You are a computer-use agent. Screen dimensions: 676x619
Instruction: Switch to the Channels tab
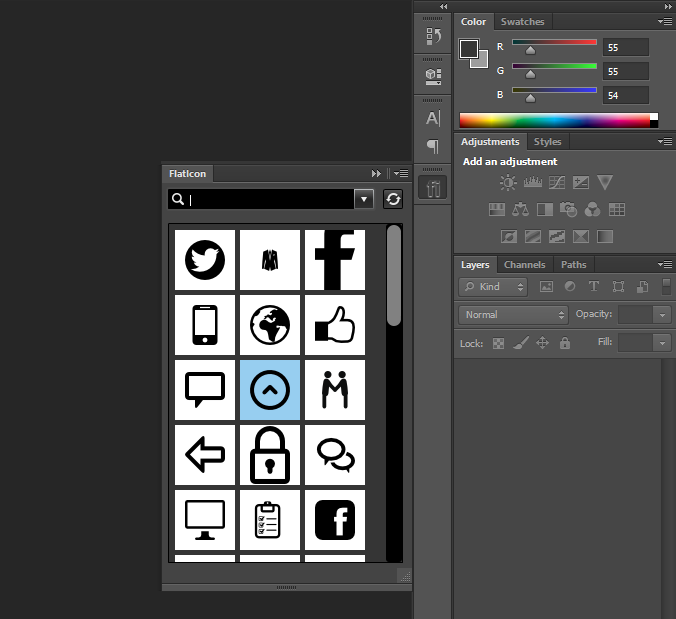(x=524, y=265)
